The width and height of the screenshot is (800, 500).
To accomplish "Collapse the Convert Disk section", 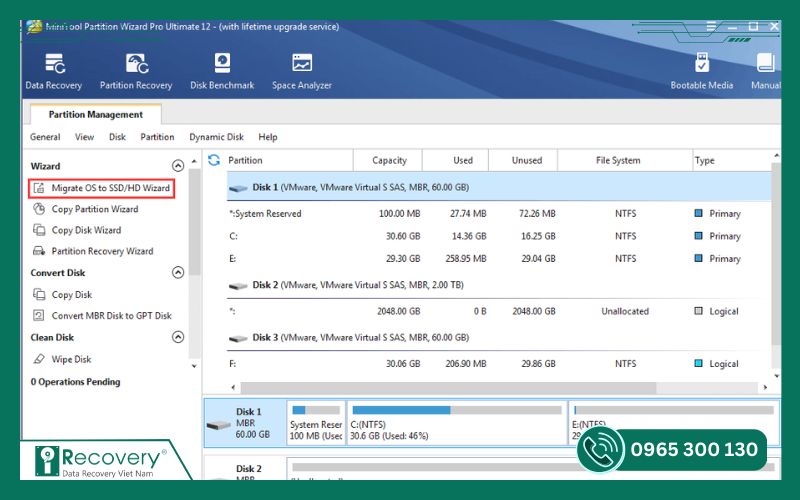I will coord(178,272).
